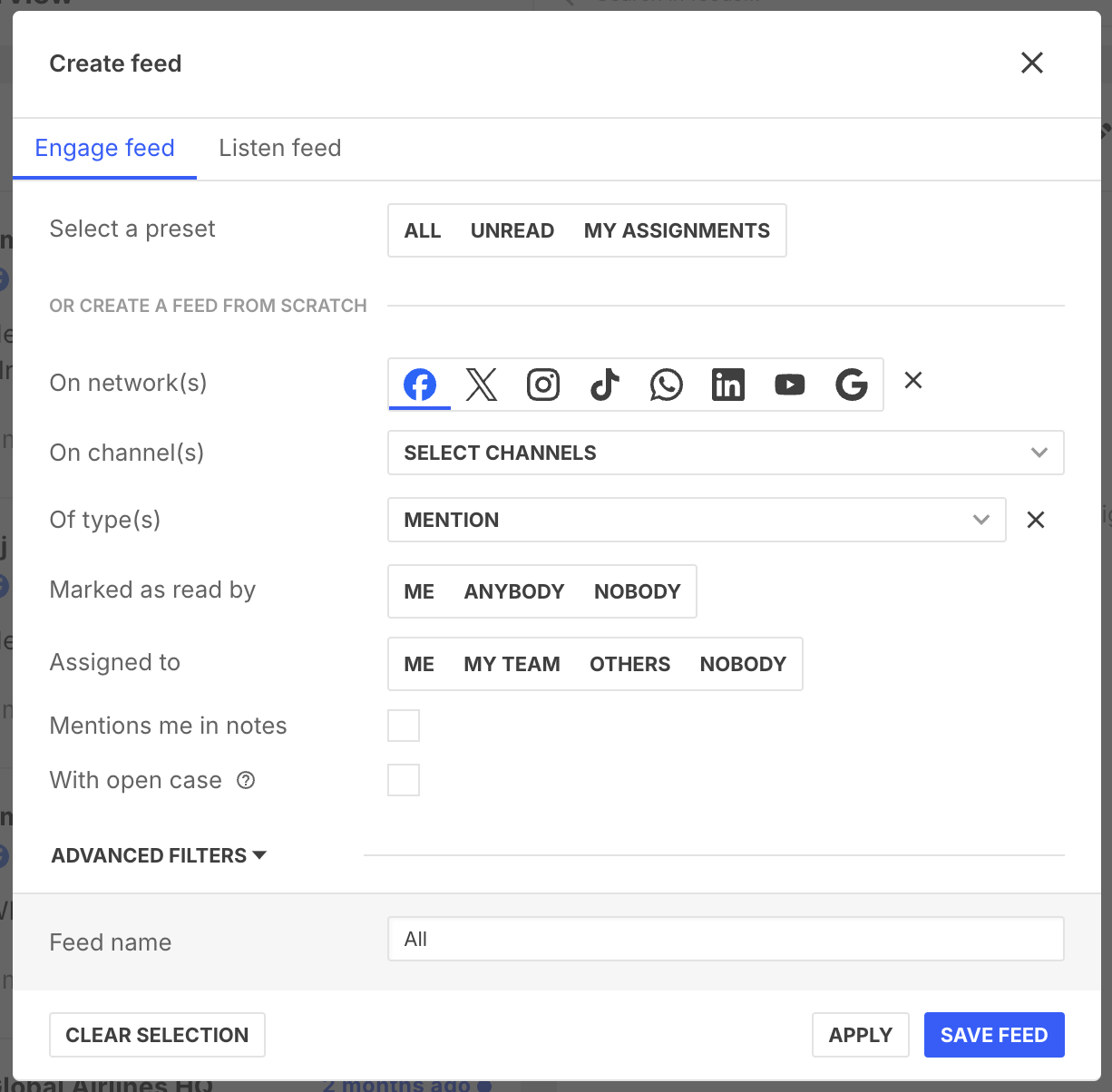Select the LinkedIn network icon

(728, 385)
